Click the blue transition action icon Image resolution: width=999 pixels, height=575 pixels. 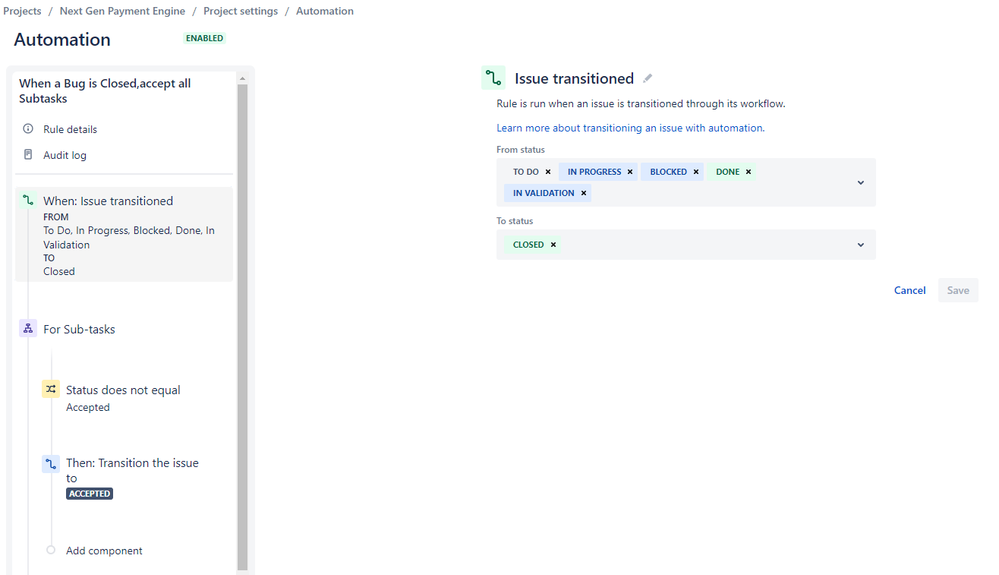coord(51,464)
